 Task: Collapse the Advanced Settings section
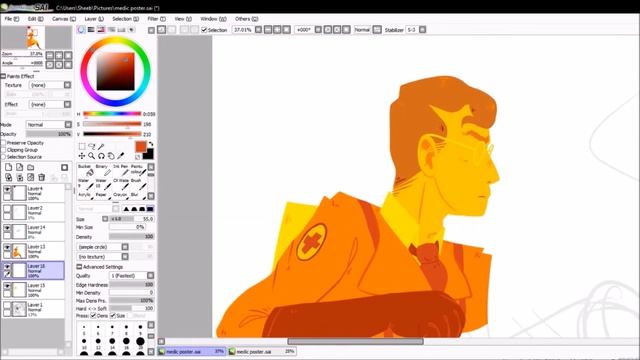coord(79,267)
